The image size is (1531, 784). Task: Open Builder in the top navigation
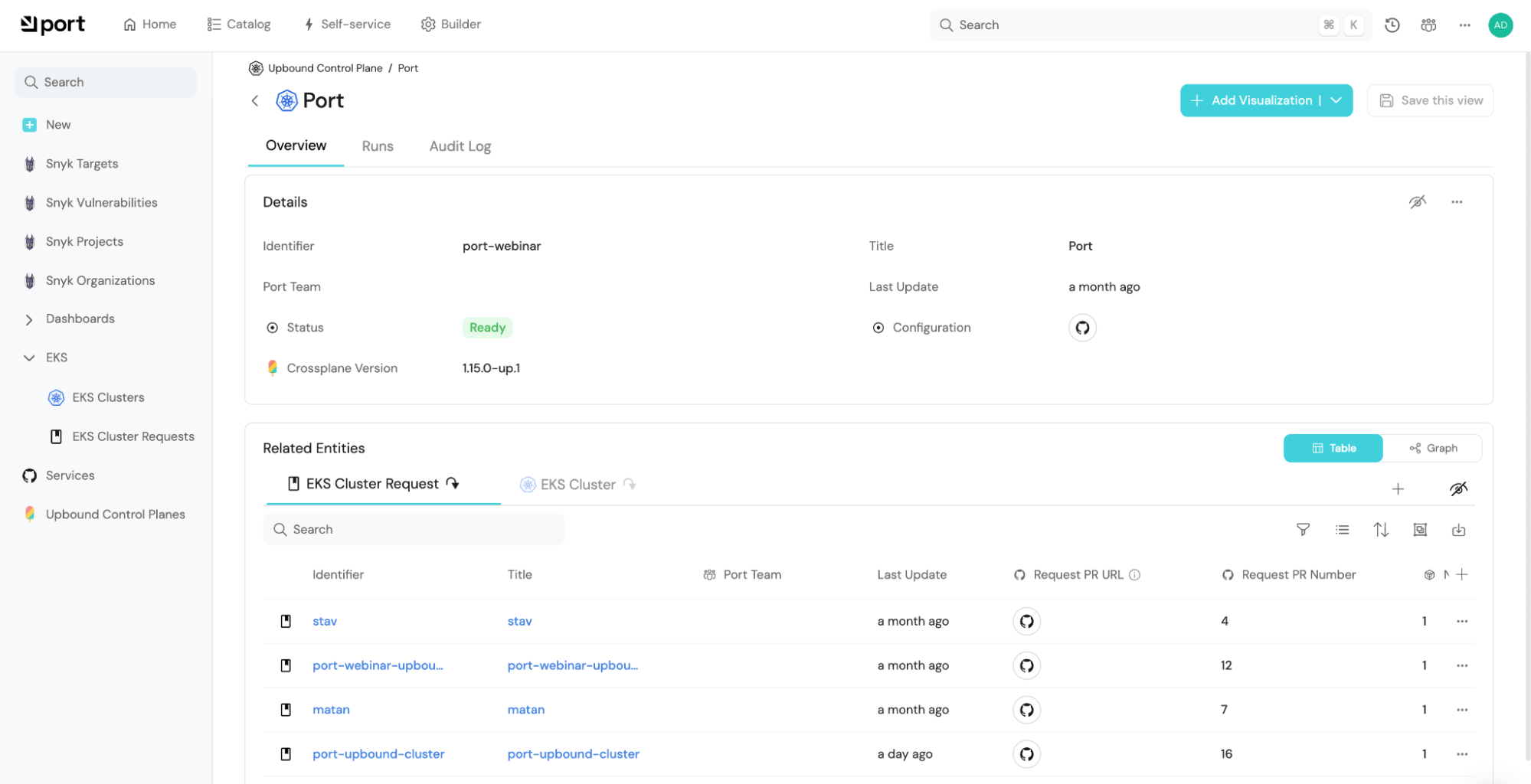pos(451,24)
